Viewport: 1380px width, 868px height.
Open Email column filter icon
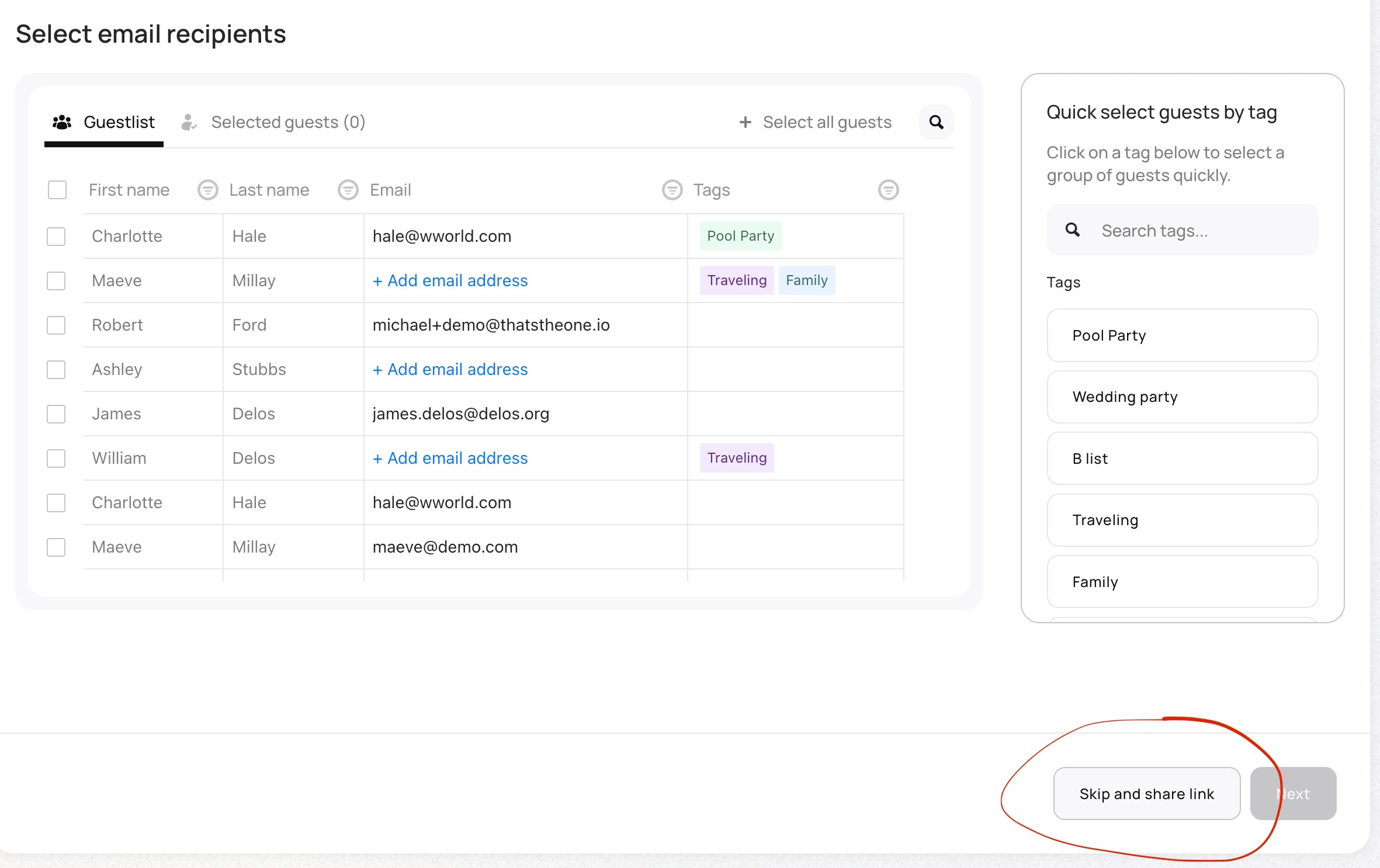(x=672, y=190)
